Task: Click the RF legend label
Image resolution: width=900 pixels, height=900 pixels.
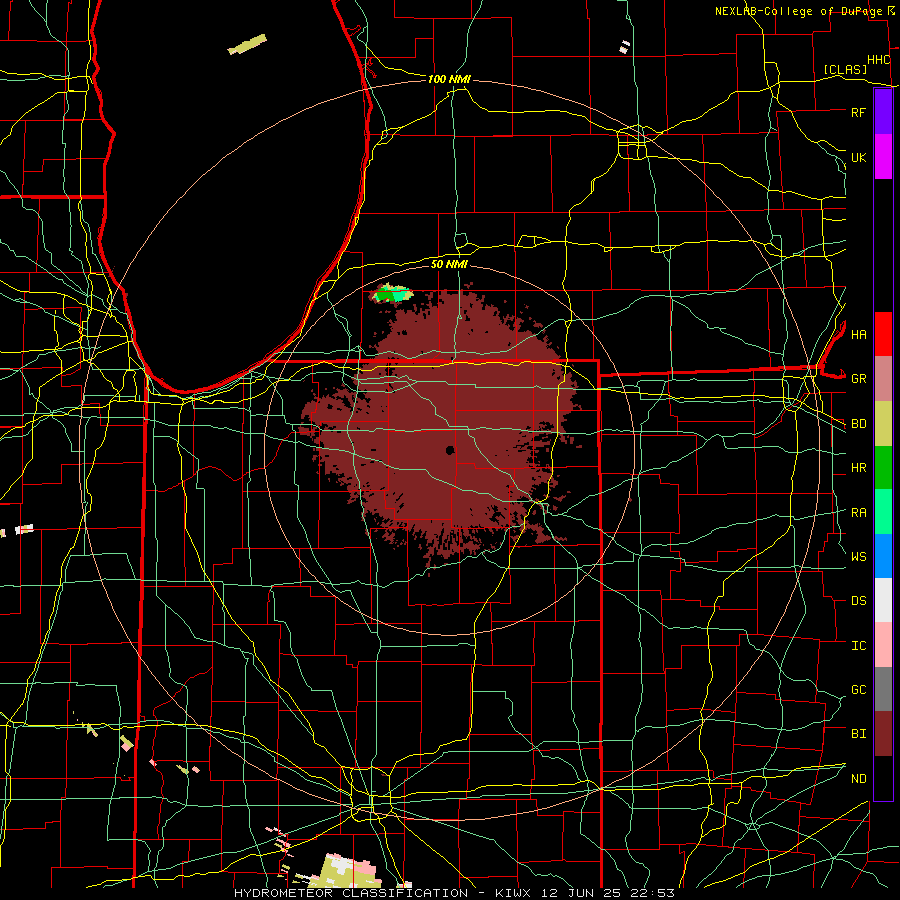Action: pyautogui.click(x=858, y=112)
